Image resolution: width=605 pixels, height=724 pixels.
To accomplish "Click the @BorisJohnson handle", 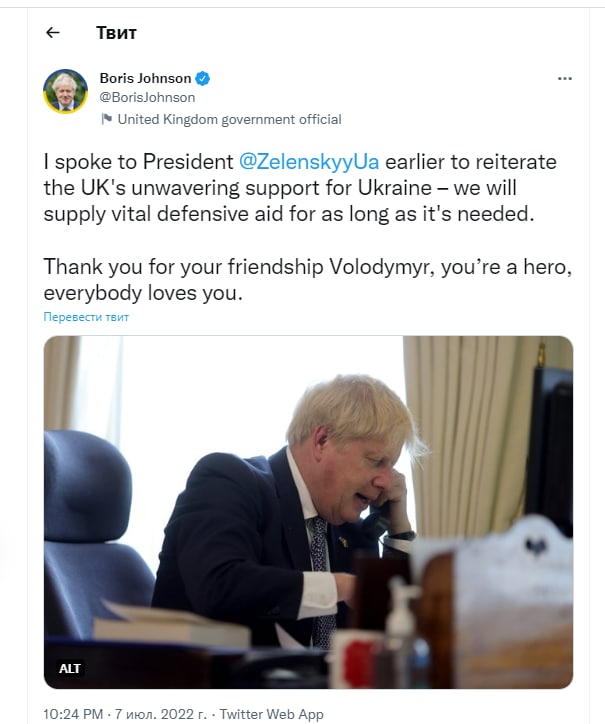I will click(147, 97).
